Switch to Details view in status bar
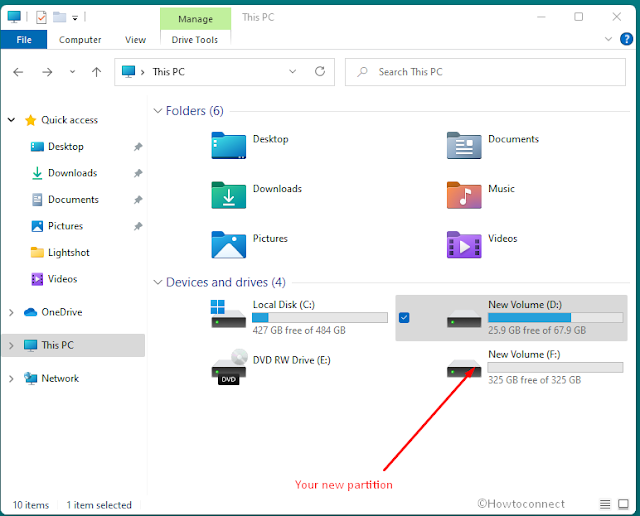640x516 pixels. point(605,505)
